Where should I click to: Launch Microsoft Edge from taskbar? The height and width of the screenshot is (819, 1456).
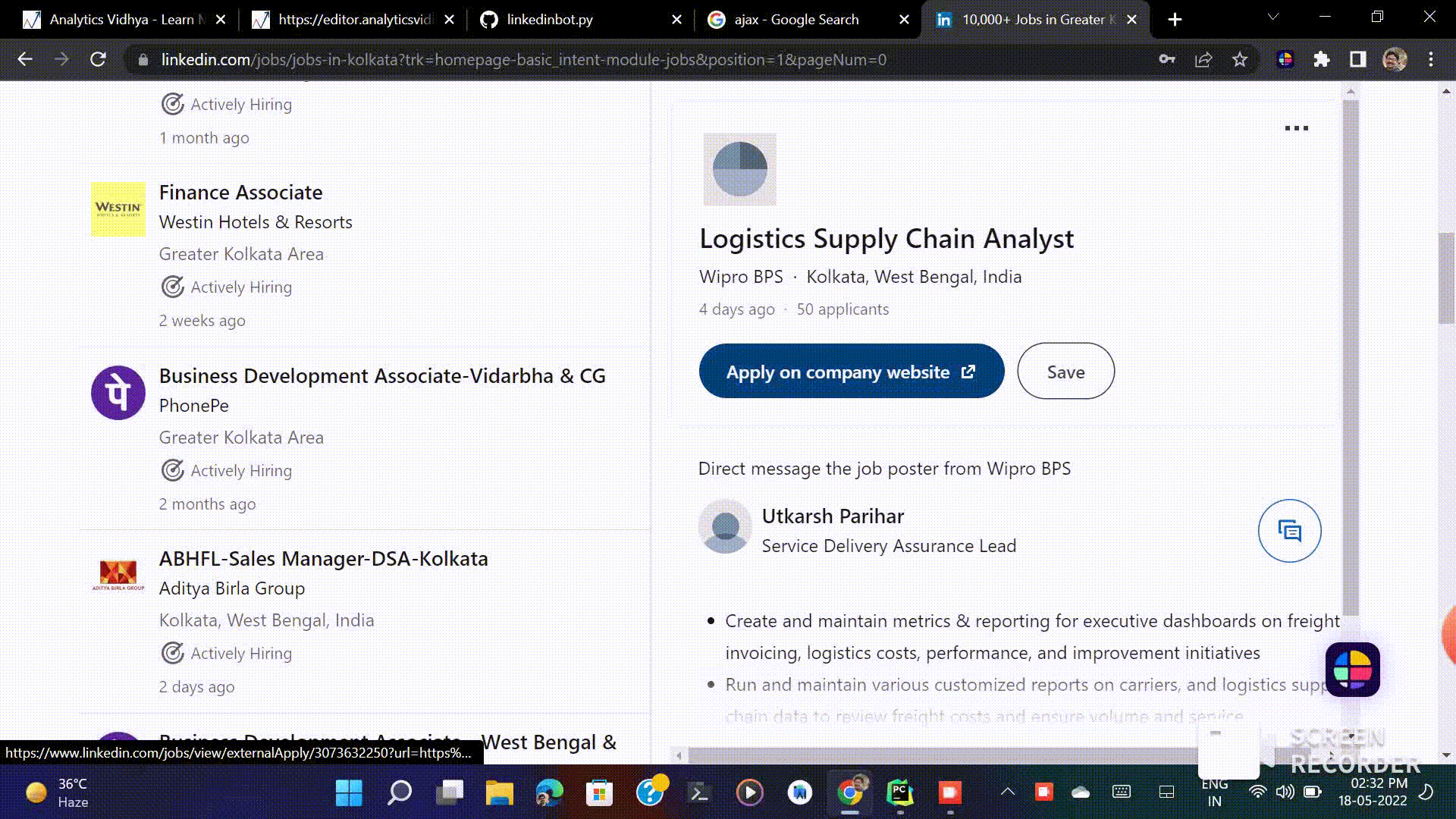coord(550,792)
